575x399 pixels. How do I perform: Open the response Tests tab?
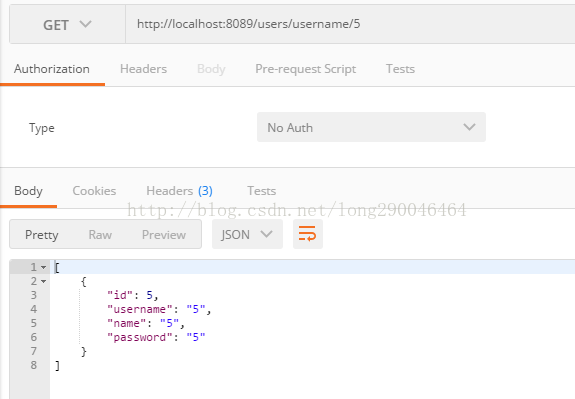(261, 191)
